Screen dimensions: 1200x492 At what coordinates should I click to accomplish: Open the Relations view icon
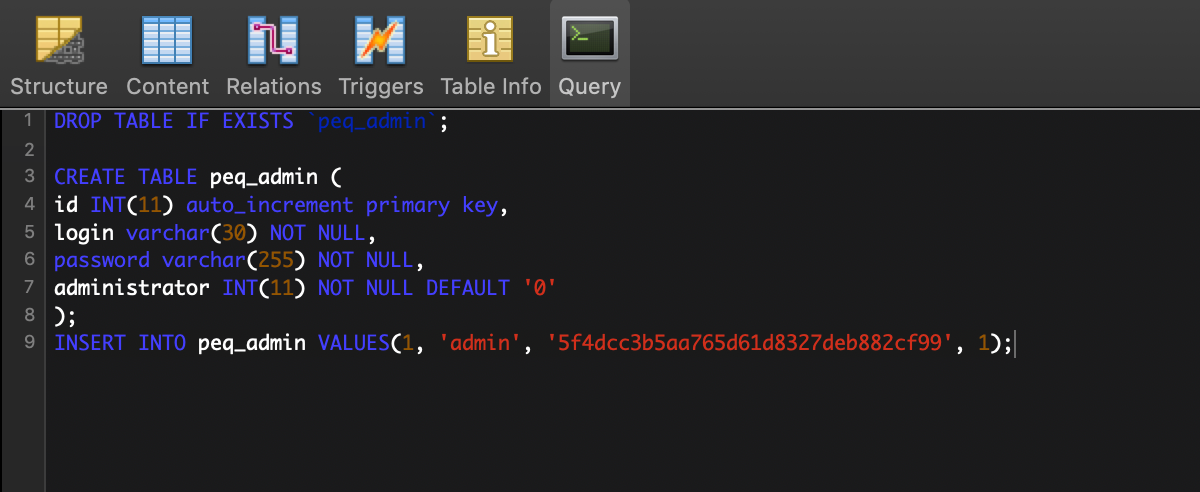[x=273, y=40]
